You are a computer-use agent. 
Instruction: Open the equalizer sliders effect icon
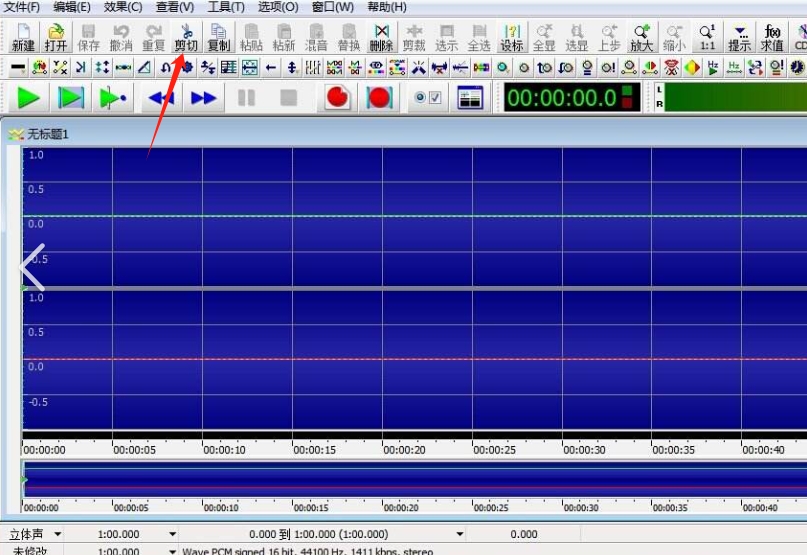pyautogui.click(x=313, y=67)
